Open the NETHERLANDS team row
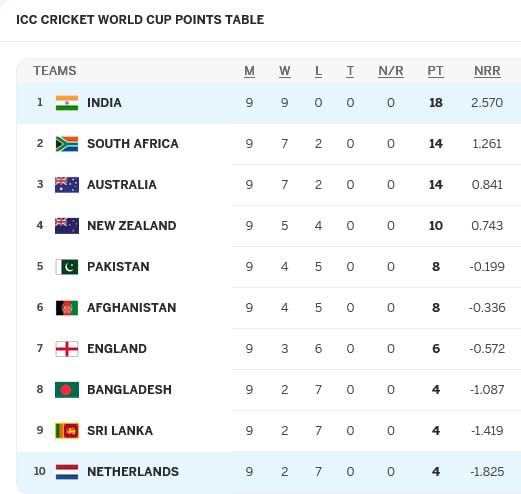The width and height of the screenshot is (521, 494). [269, 472]
